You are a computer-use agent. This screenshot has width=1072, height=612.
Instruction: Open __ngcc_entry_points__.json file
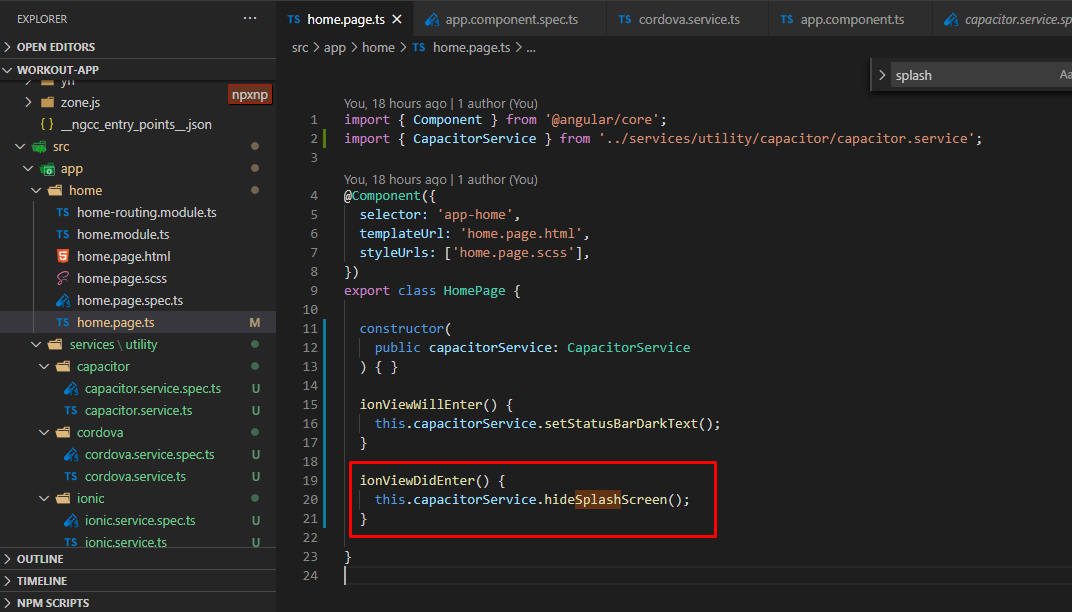(136, 124)
